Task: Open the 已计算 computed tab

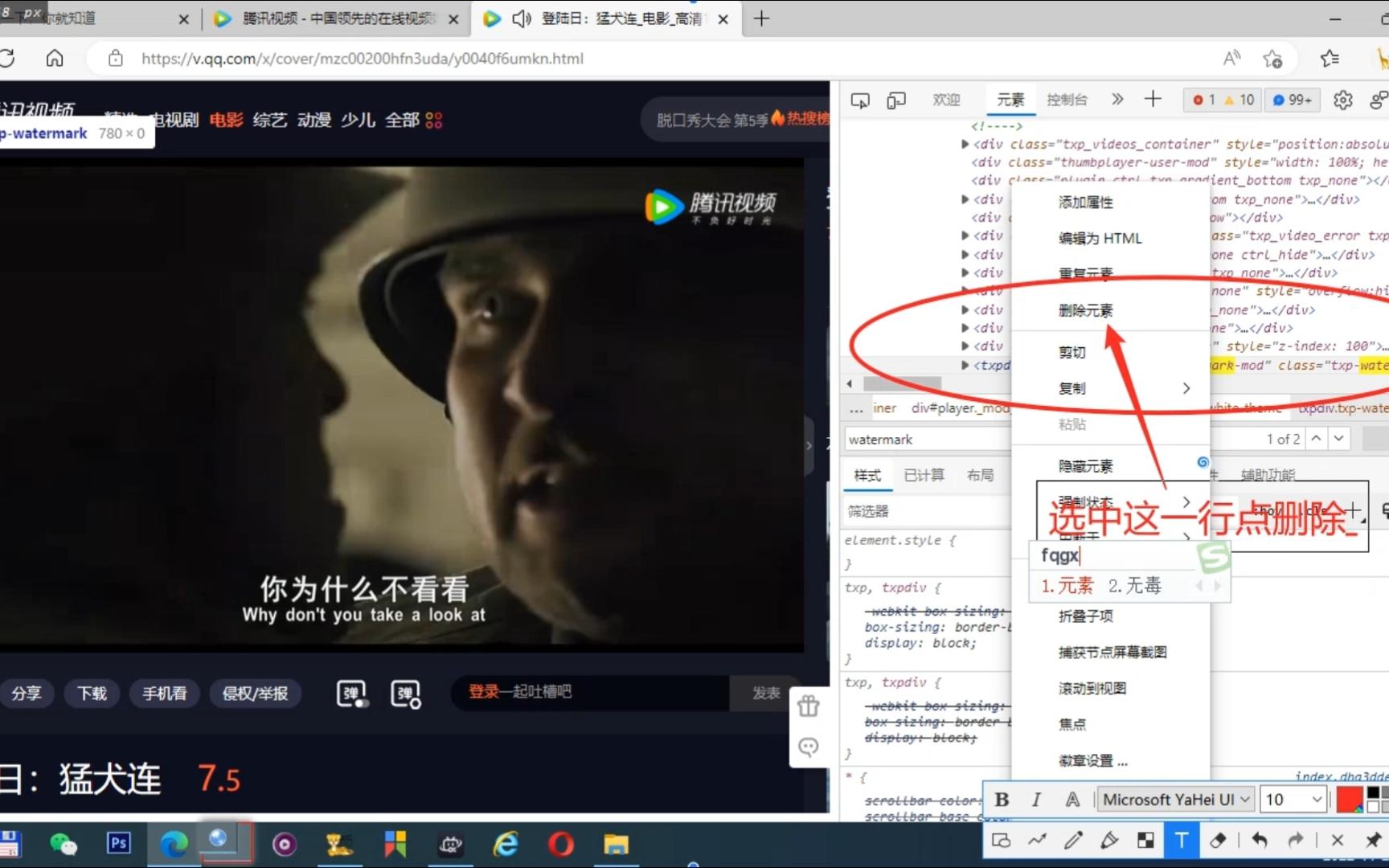Action: 924,475
